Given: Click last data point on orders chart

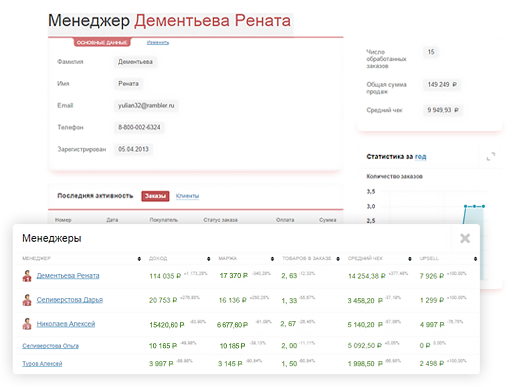Looking at the screenshot, I should (483, 206).
